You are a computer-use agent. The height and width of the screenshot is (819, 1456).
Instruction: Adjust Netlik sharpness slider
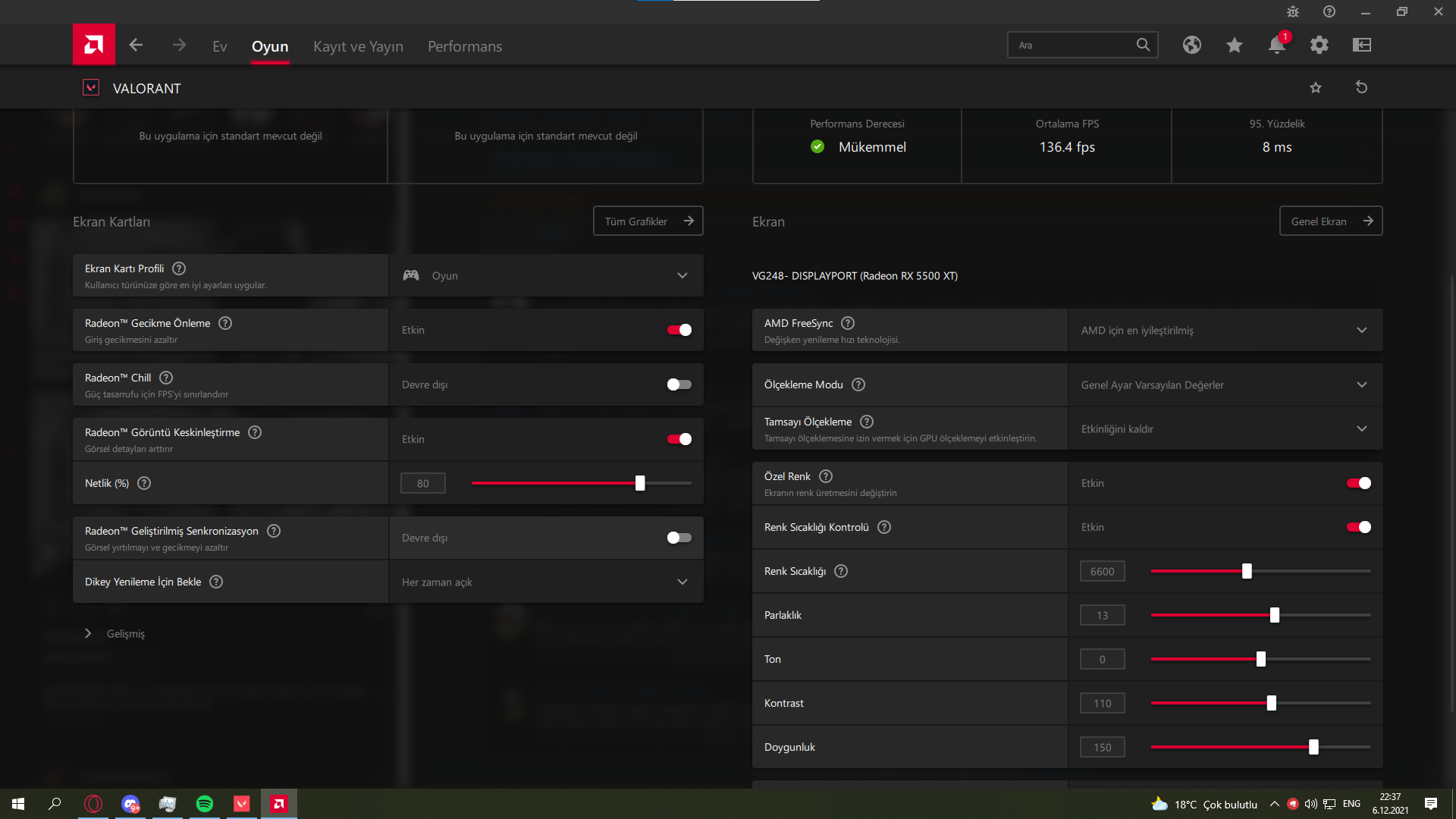tap(581, 483)
